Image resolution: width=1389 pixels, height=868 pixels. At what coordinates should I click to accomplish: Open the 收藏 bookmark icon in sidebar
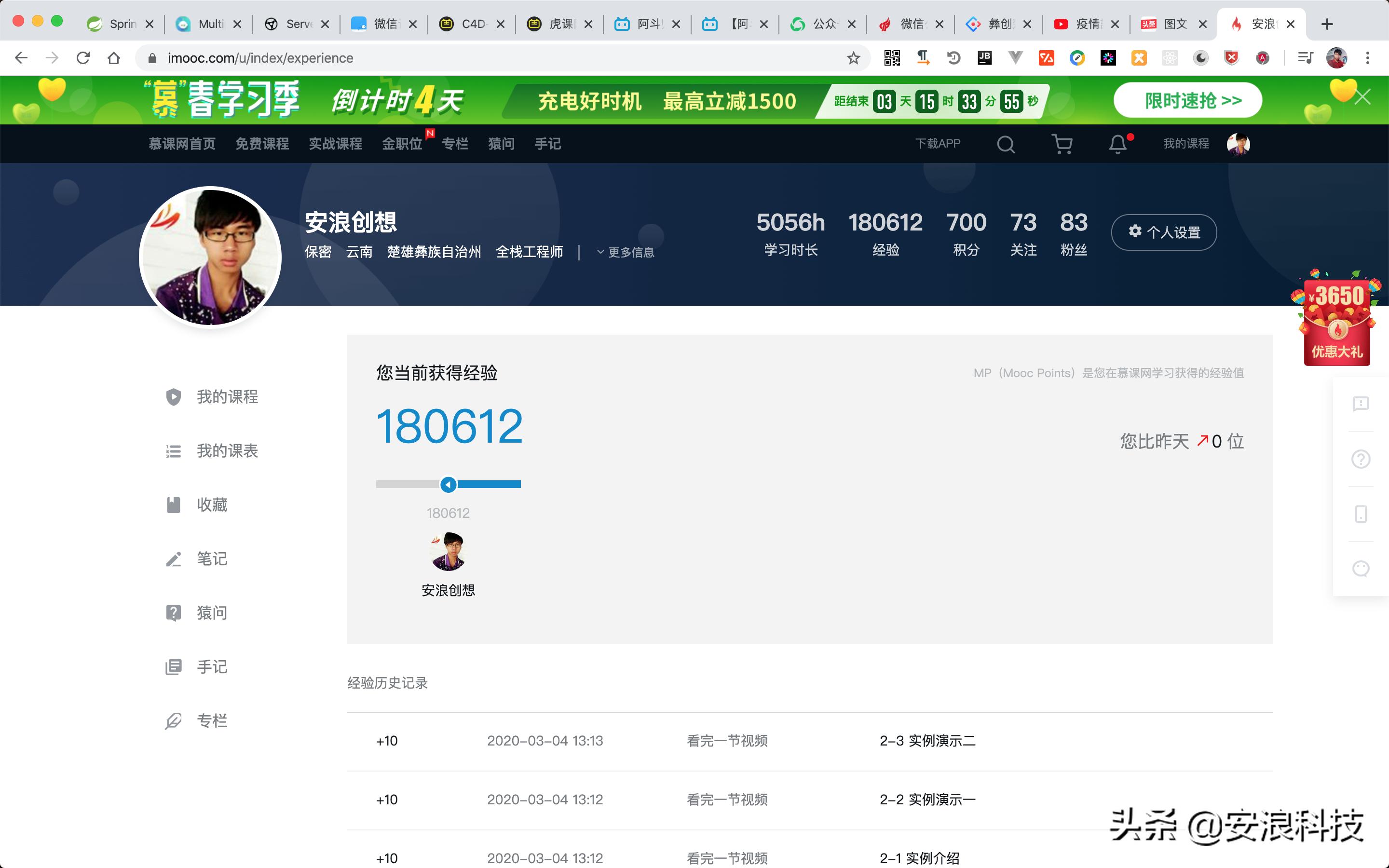[173, 504]
